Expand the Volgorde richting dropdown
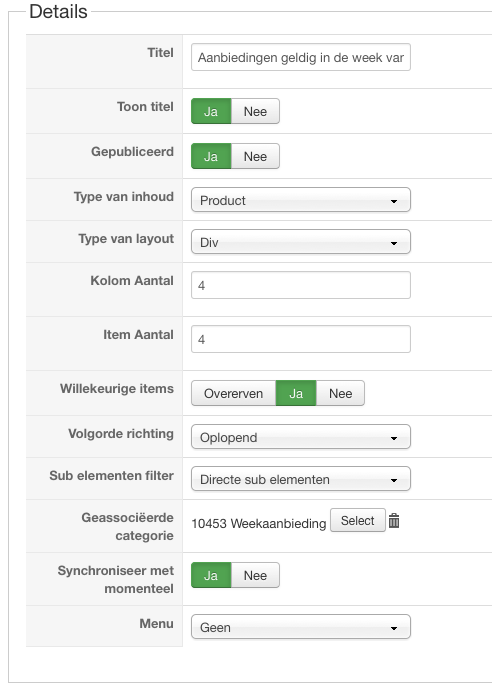492x693 pixels. coord(301,438)
